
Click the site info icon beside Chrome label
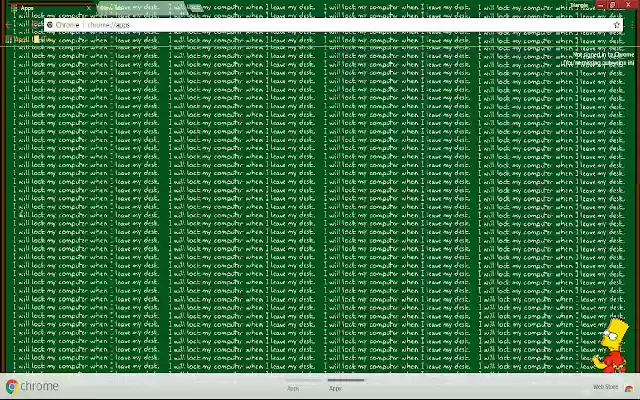point(50,25)
